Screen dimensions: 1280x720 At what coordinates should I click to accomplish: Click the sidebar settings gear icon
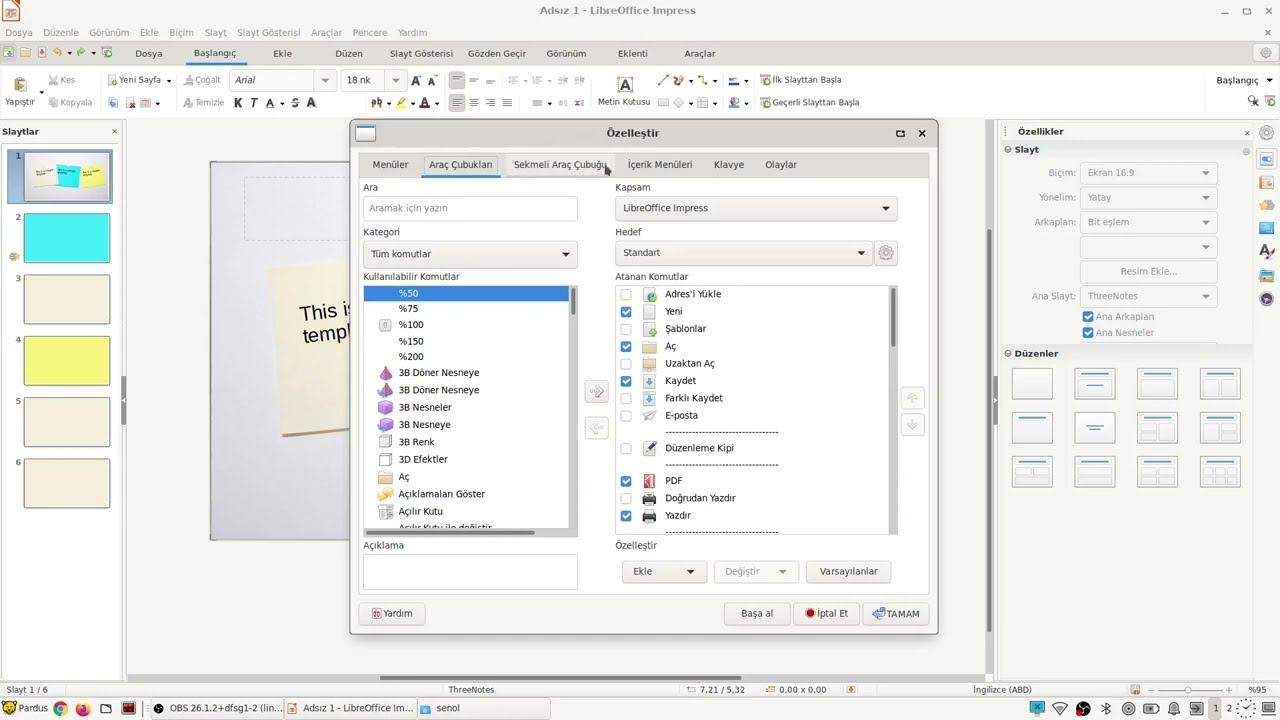coord(1266,132)
